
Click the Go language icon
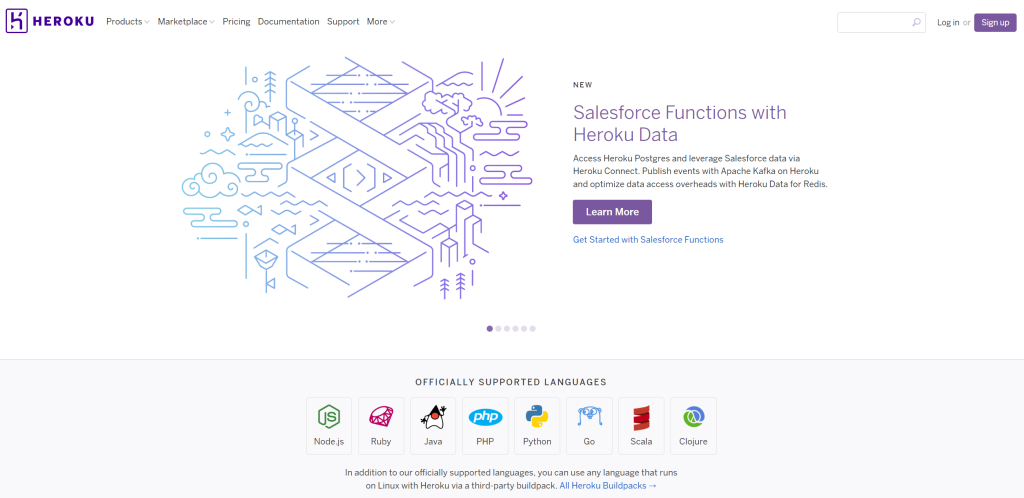click(589, 425)
